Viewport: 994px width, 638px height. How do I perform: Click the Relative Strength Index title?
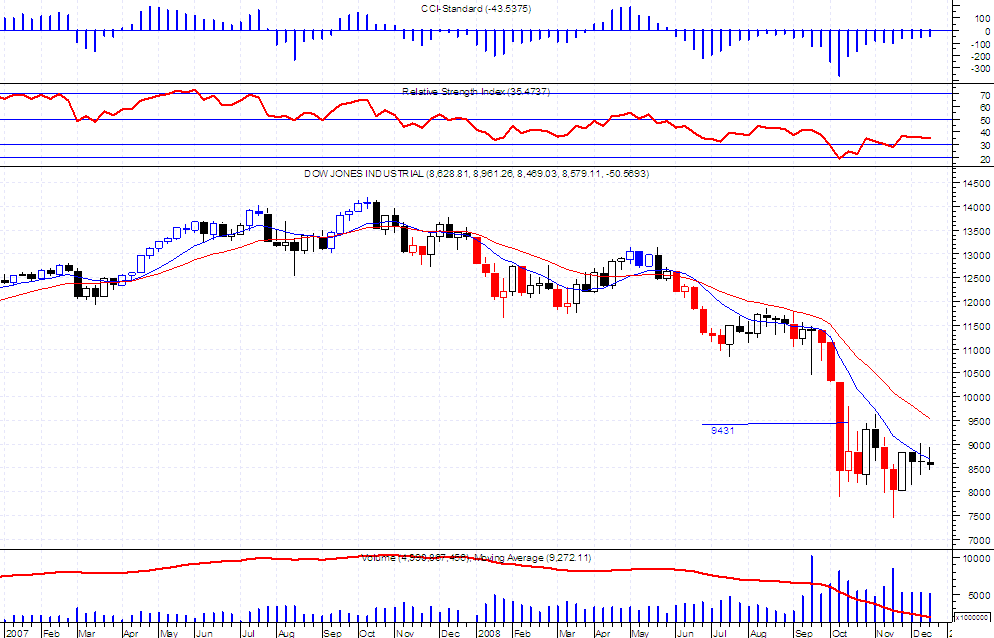point(476,91)
